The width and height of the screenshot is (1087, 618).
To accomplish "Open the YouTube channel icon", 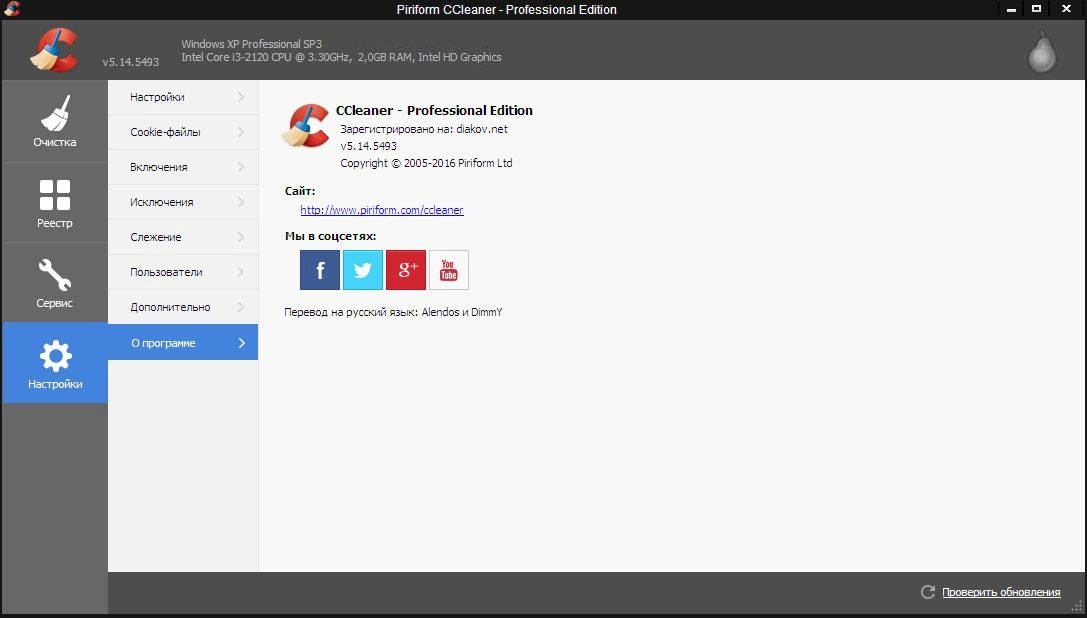I will coord(449,270).
